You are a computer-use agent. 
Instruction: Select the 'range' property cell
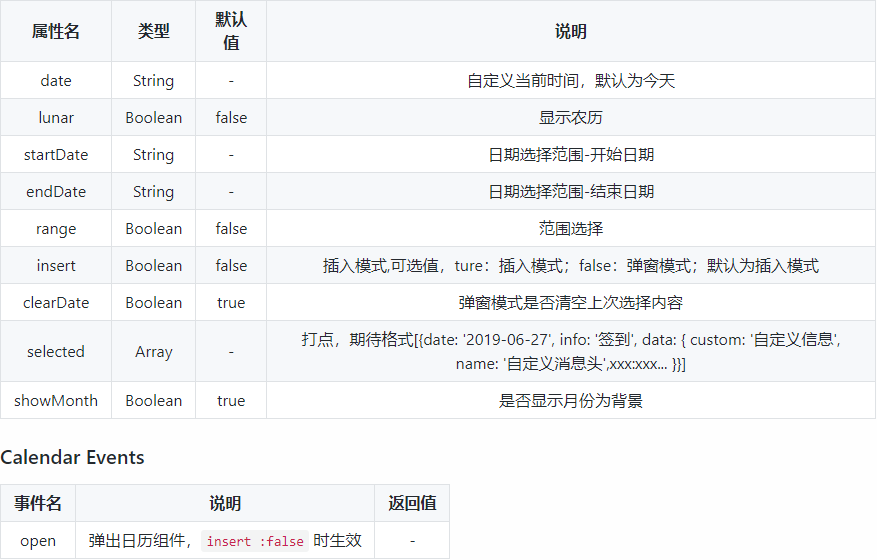tap(56, 228)
